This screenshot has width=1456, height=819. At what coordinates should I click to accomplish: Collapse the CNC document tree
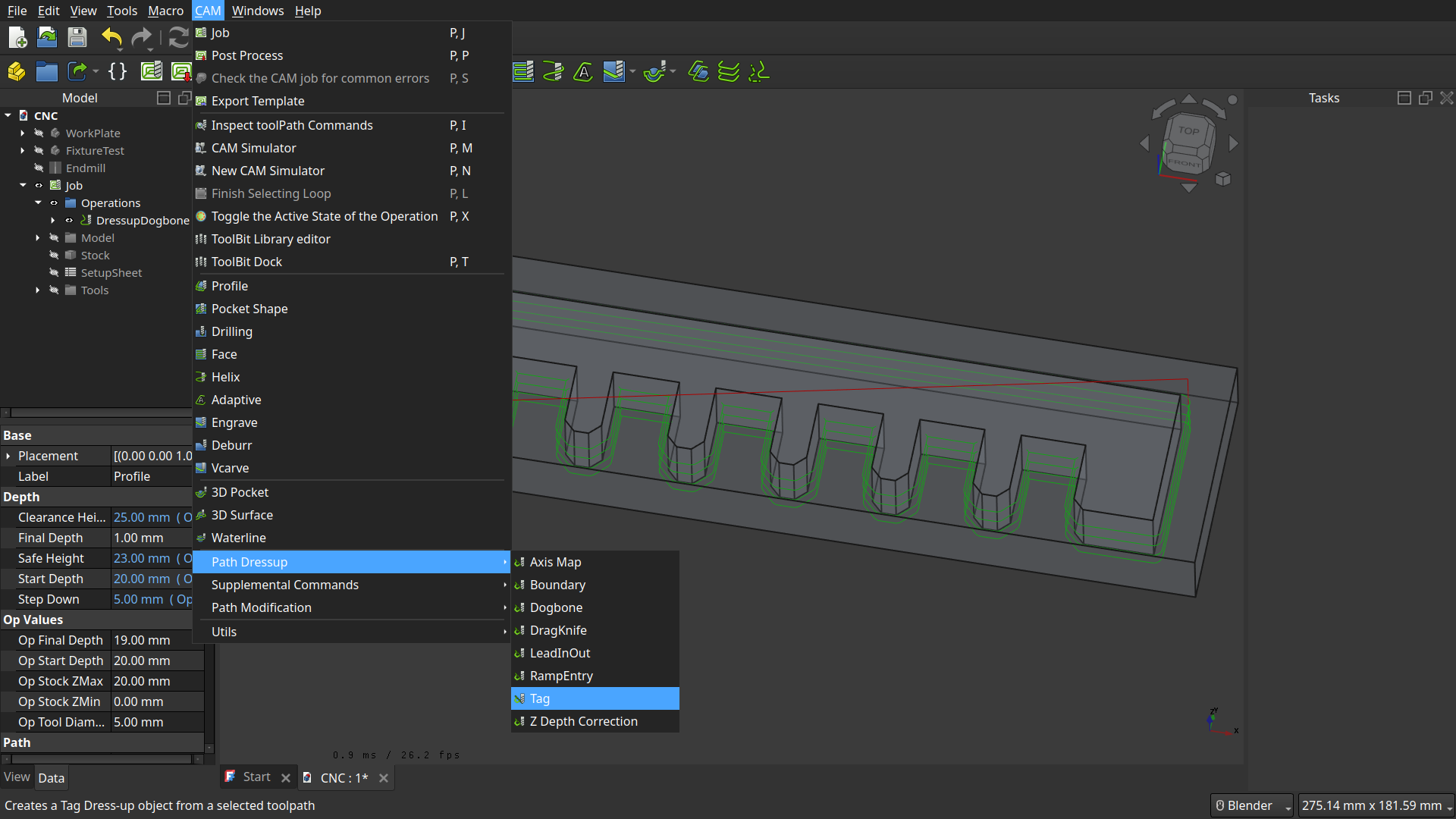(8, 115)
